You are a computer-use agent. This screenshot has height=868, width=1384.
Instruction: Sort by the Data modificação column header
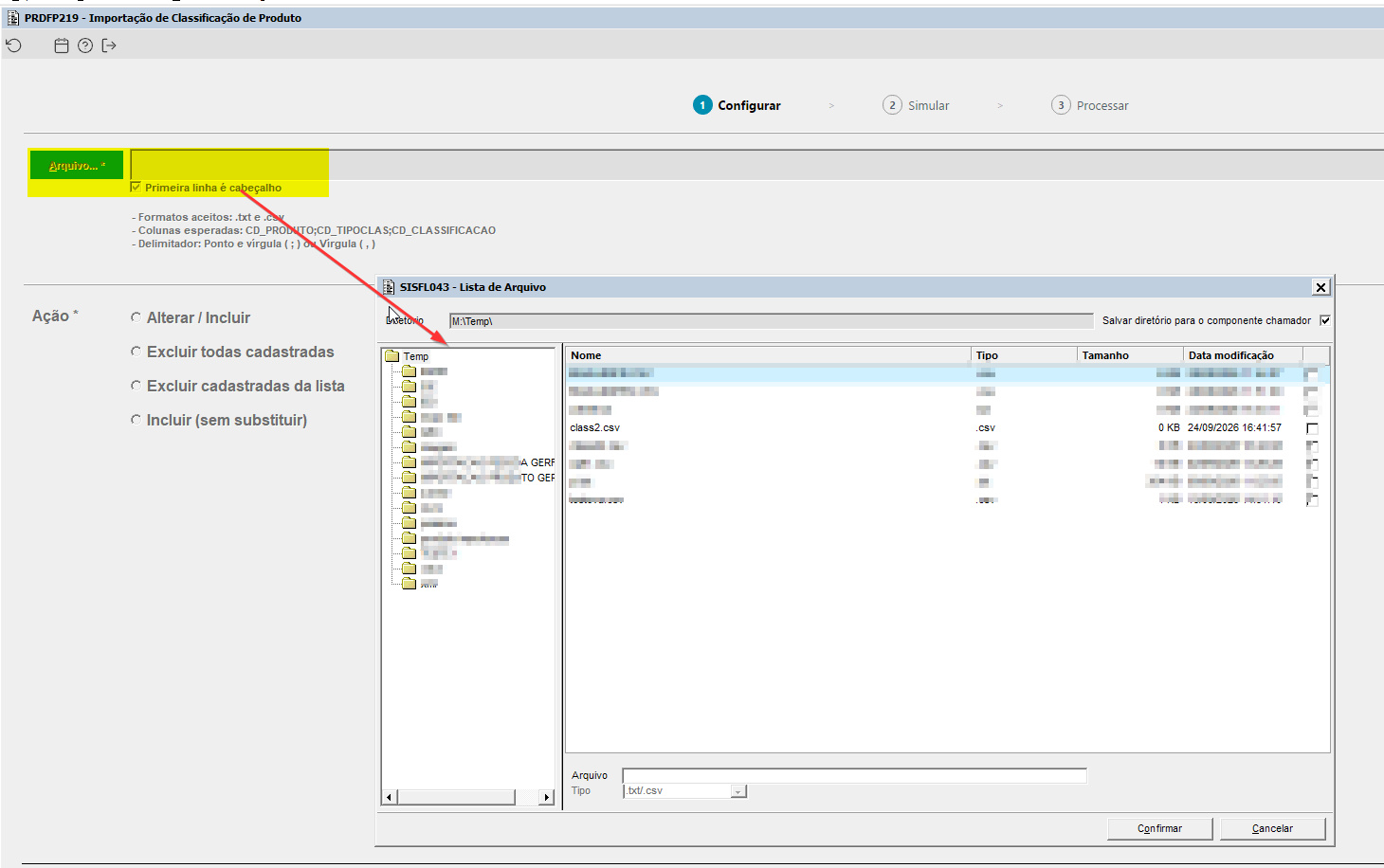point(1243,355)
